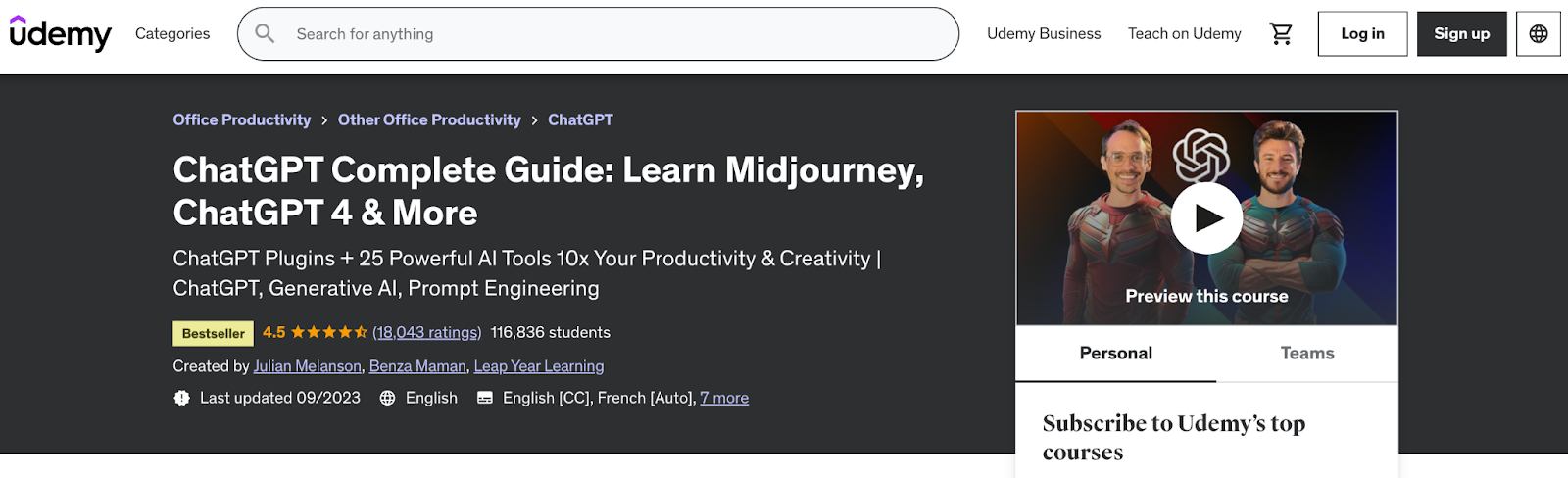Switch to the Teams tab
The height and width of the screenshot is (478, 1568).
1306,354
